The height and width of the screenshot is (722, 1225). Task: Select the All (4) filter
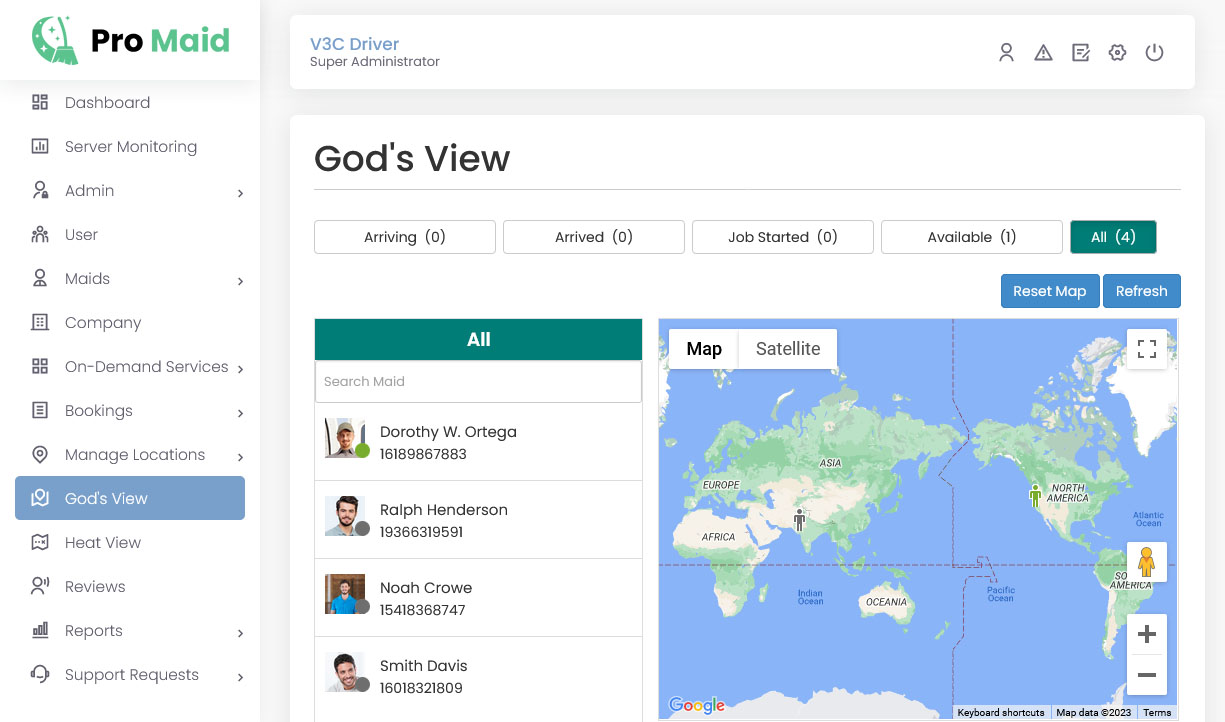click(x=1113, y=237)
